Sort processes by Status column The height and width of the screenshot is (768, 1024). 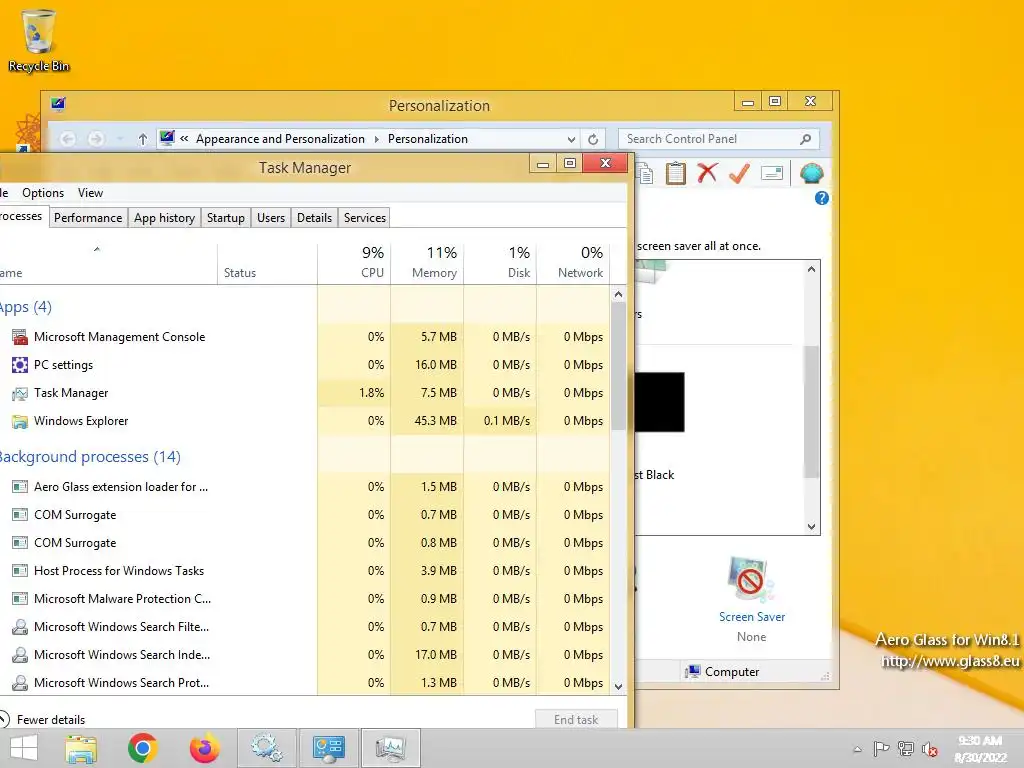tap(267, 263)
